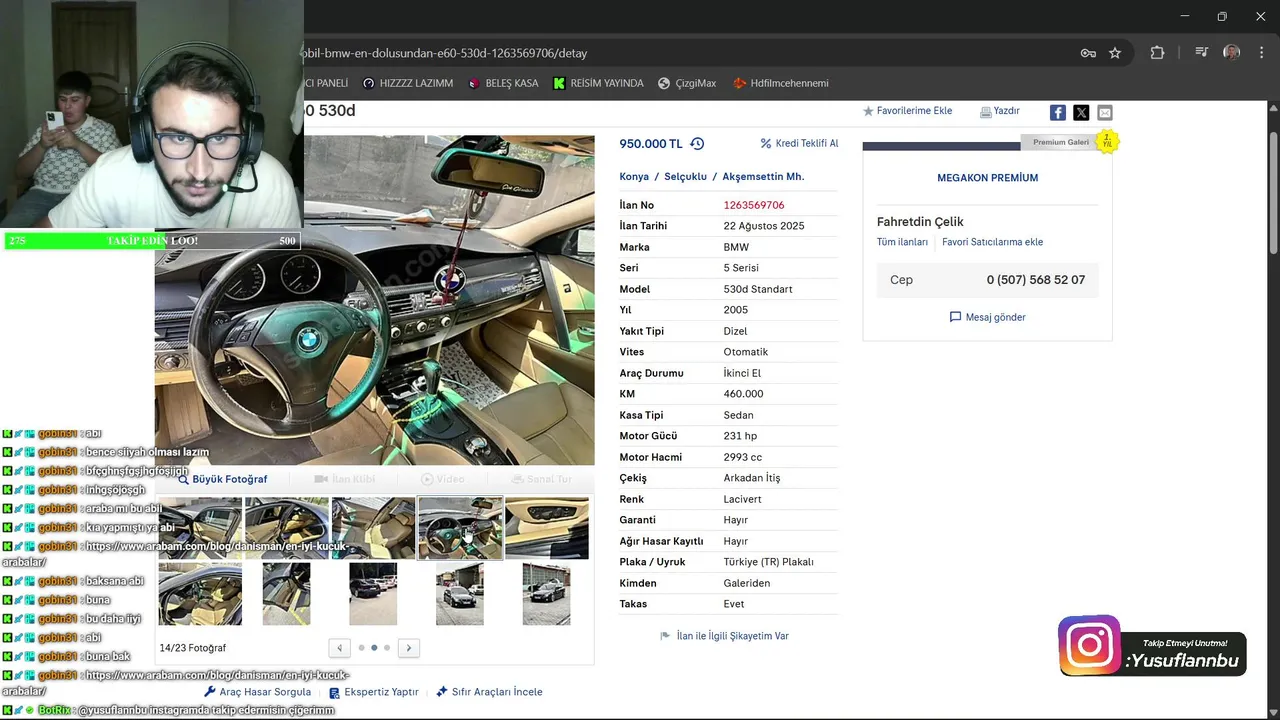Open HIZZZZ LAZIMM bookmark
1280x720 pixels.
[408, 83]
